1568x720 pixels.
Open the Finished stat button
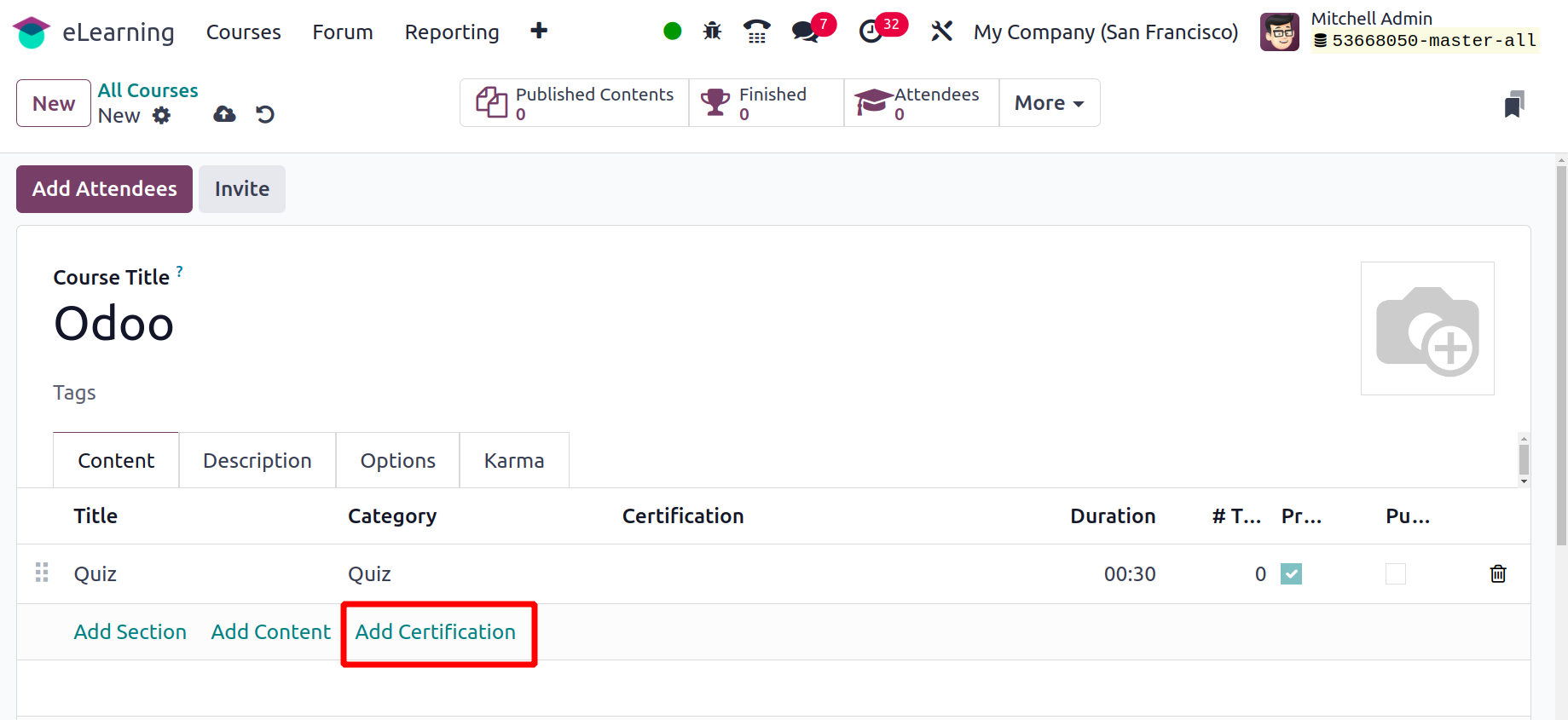(x=767, y=103)
